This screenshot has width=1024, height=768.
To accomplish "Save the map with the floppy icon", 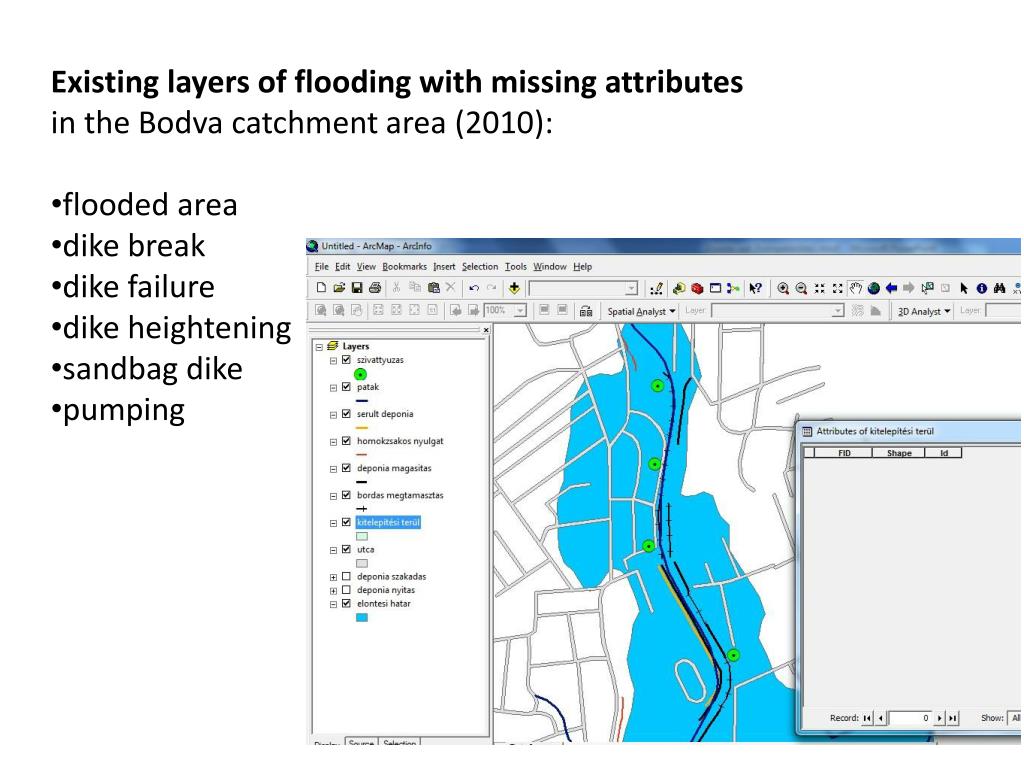I will 357,287.
